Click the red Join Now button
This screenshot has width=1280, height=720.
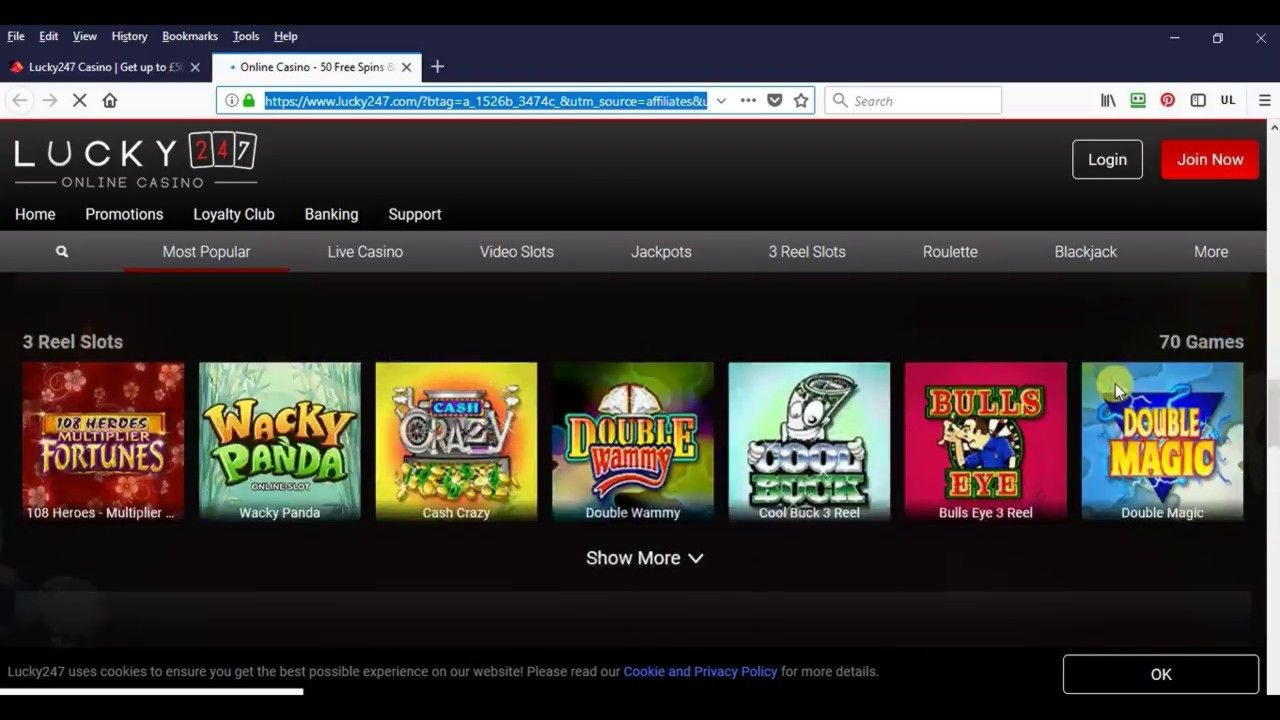(x=1210, y=159)
